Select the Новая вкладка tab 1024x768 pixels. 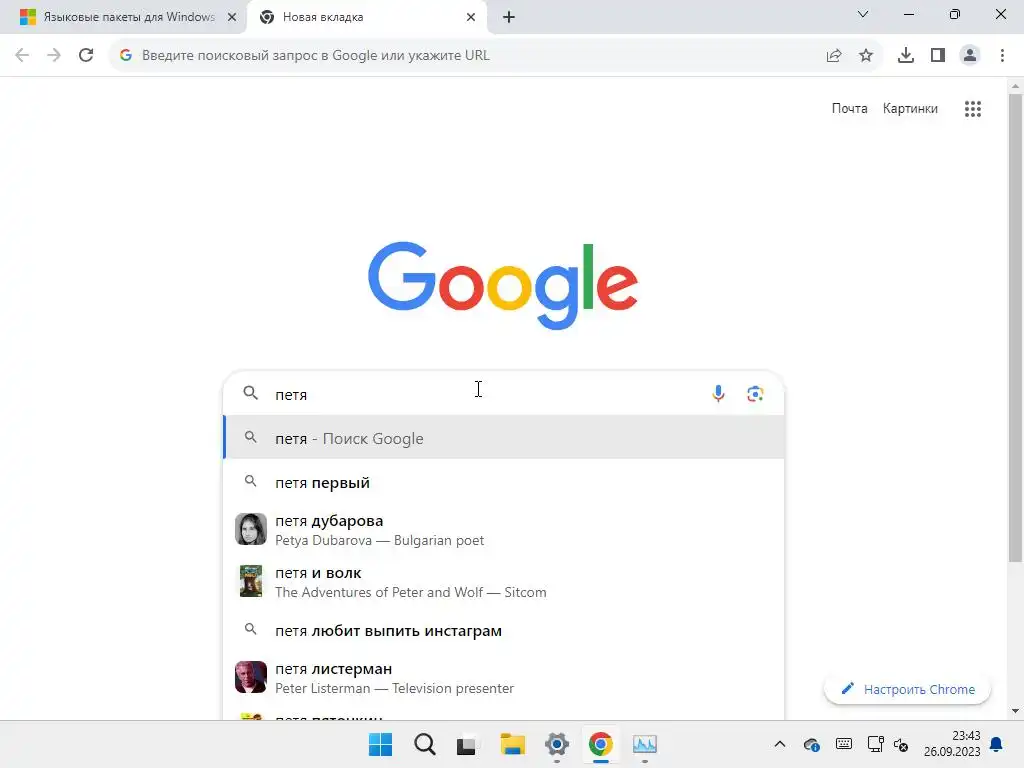coord(366,17)
